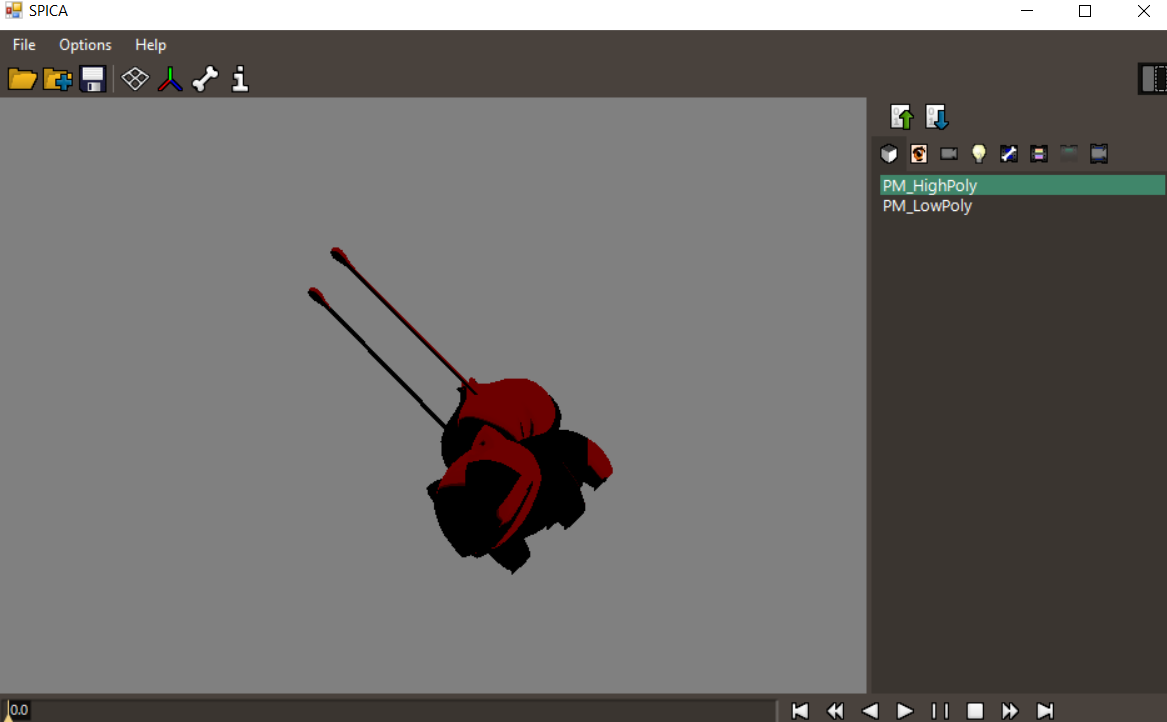This screenshot has height=722, width=1167.
Task: Speed up animation with fast-forward button
Action: [1010, 711]
